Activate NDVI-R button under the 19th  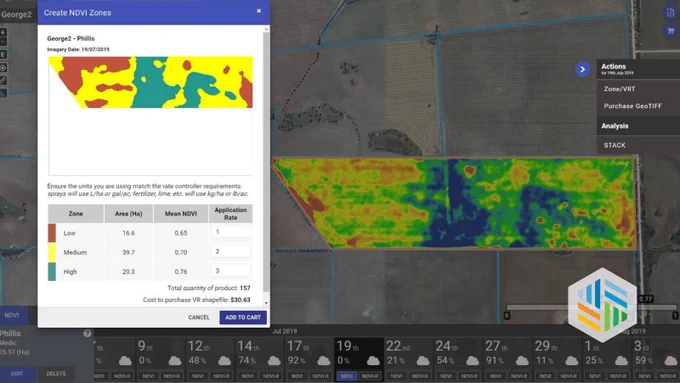point(370,376)
